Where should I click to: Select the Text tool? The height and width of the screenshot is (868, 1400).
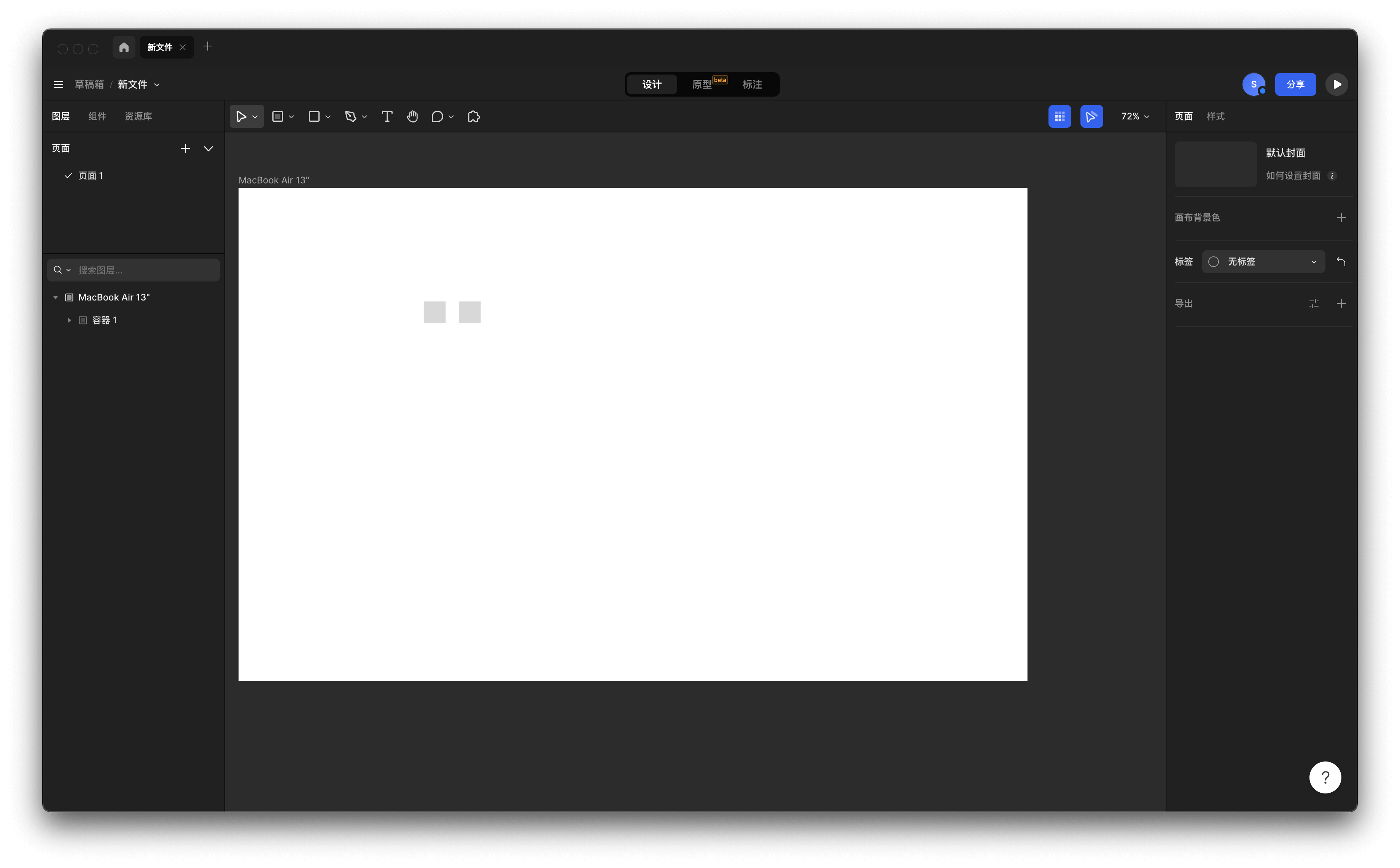click(387, 116)
